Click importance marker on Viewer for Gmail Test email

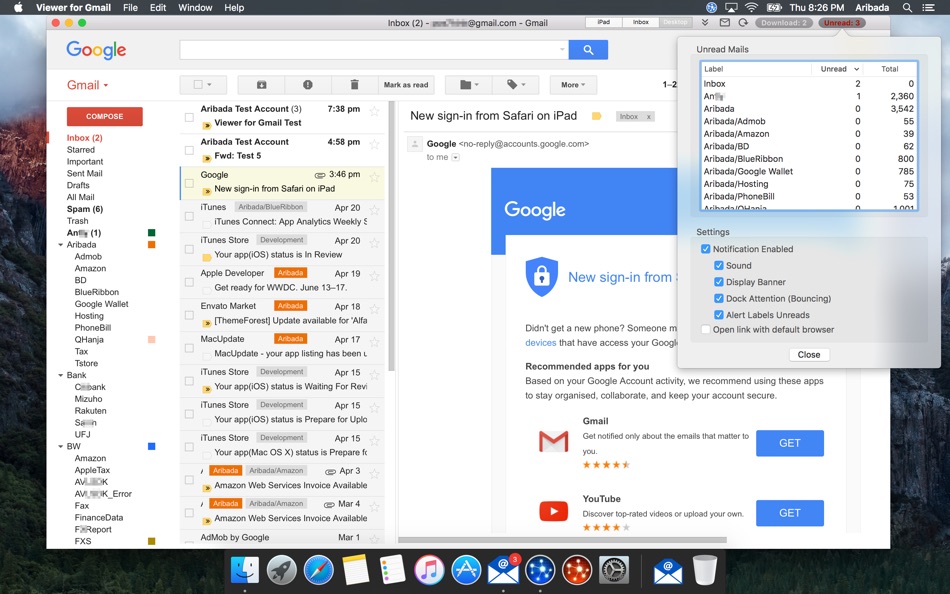tap(207, 124)
